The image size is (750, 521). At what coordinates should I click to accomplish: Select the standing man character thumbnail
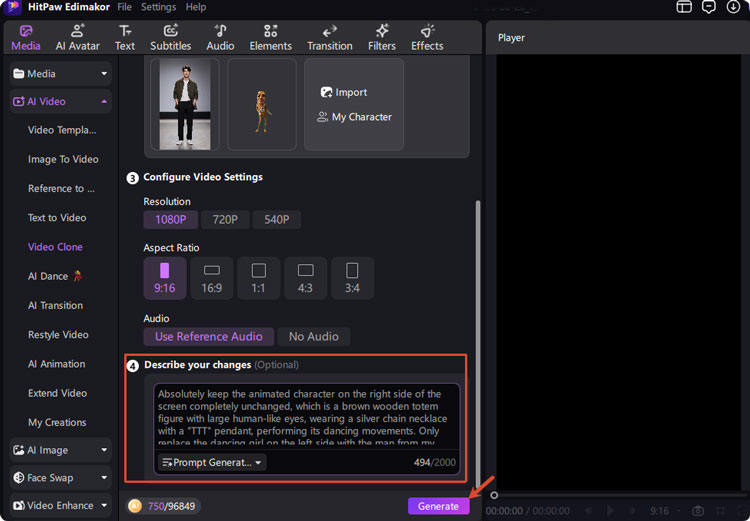pos(185,104)
